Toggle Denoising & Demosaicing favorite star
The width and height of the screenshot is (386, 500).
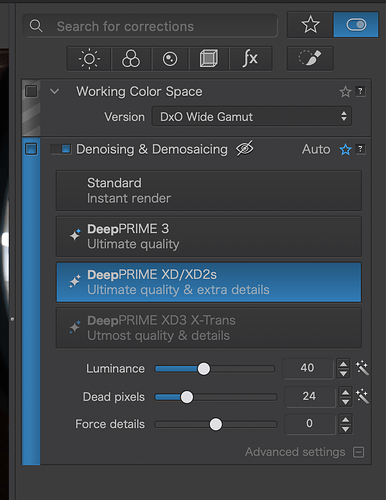(345, 149)
